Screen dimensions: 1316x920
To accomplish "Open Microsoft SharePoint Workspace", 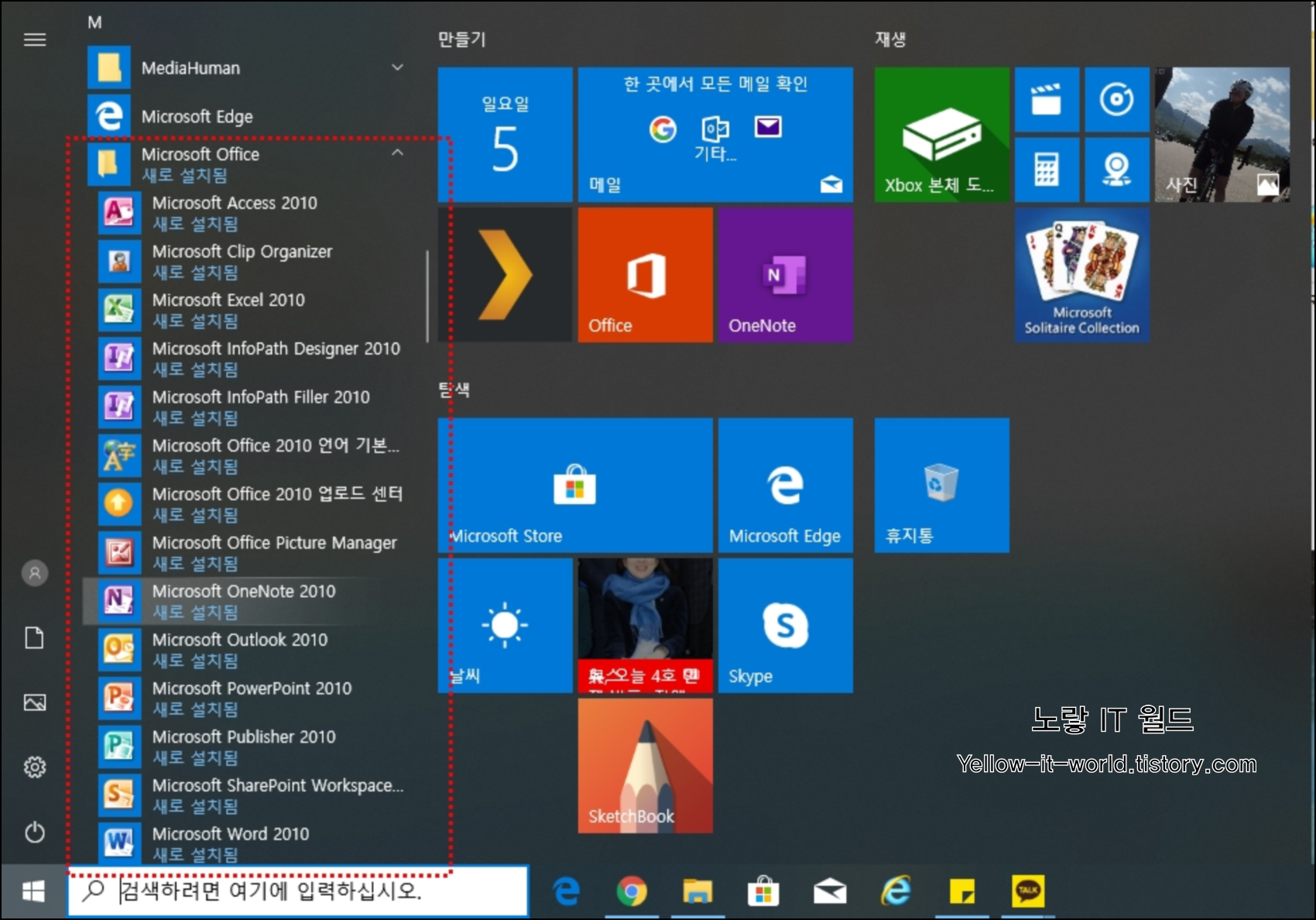I will click(x=248, y=795).
